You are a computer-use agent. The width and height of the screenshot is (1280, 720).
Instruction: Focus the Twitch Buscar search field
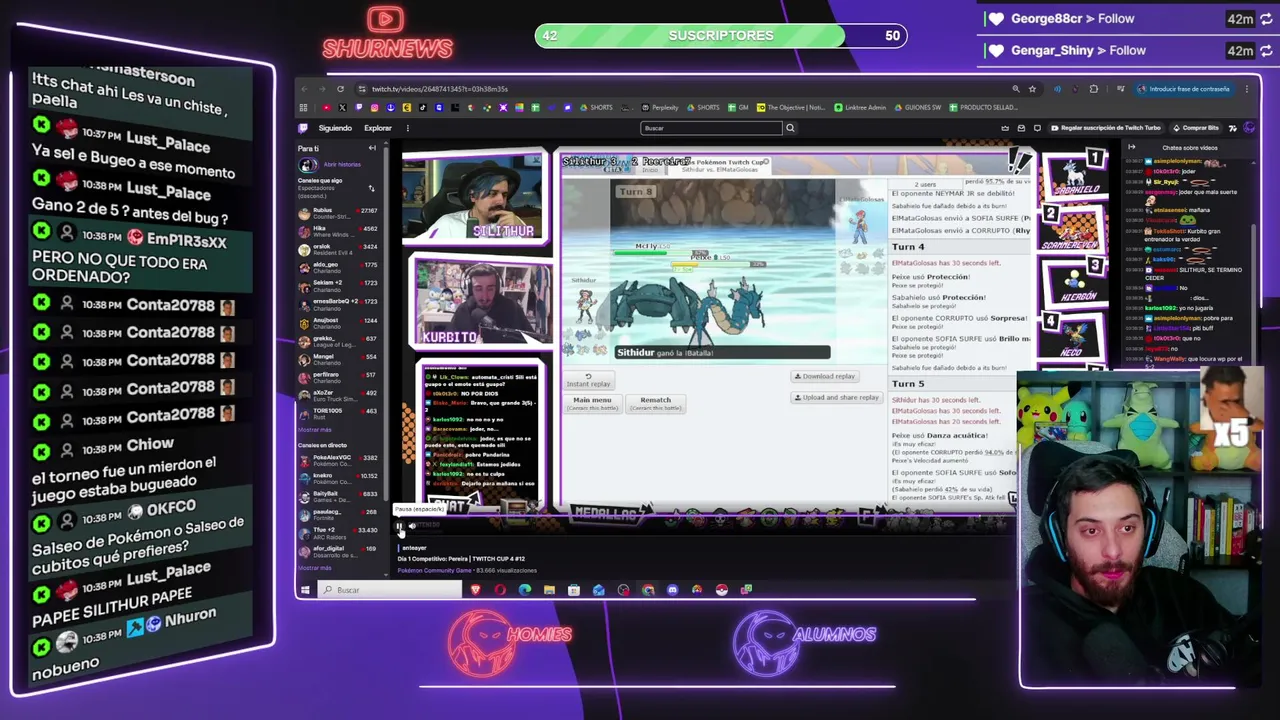tap(711, 128)
